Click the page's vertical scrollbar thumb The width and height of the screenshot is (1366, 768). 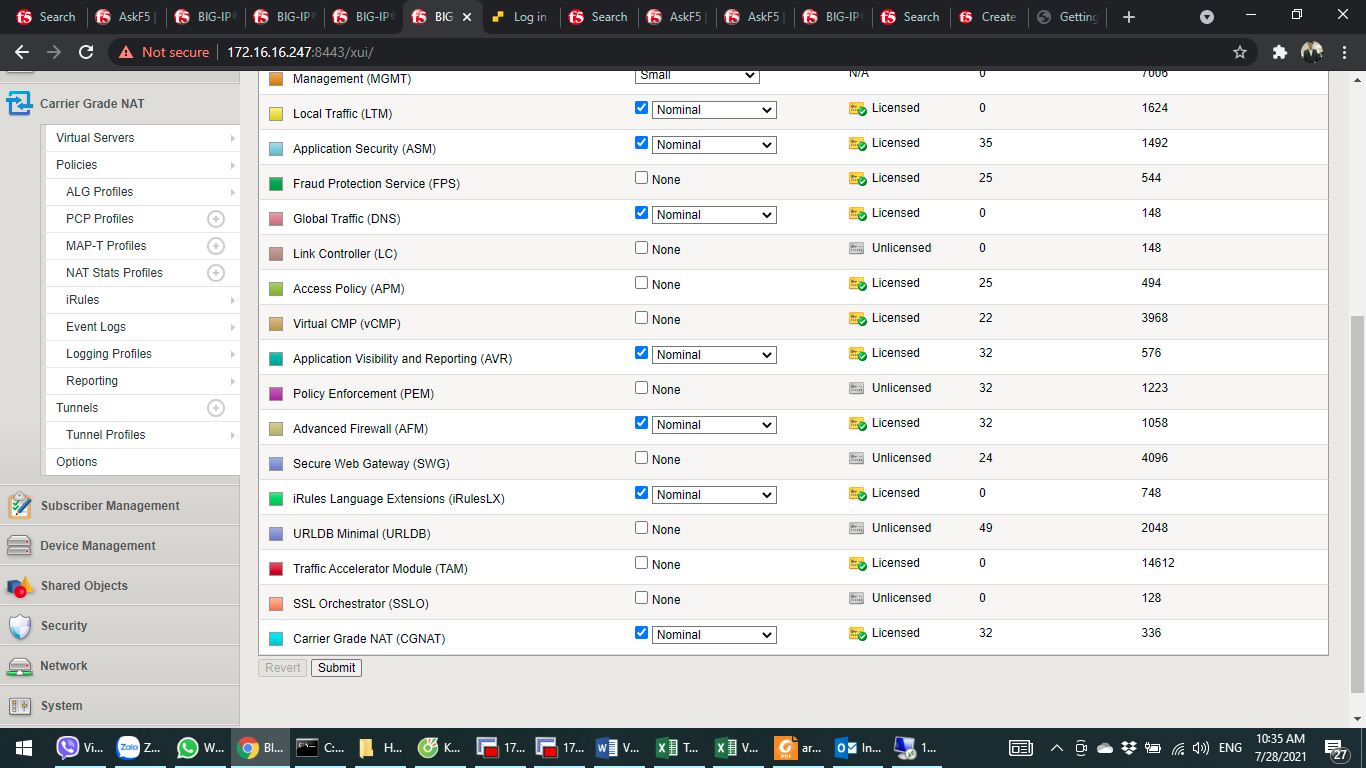click(1357, 504)
